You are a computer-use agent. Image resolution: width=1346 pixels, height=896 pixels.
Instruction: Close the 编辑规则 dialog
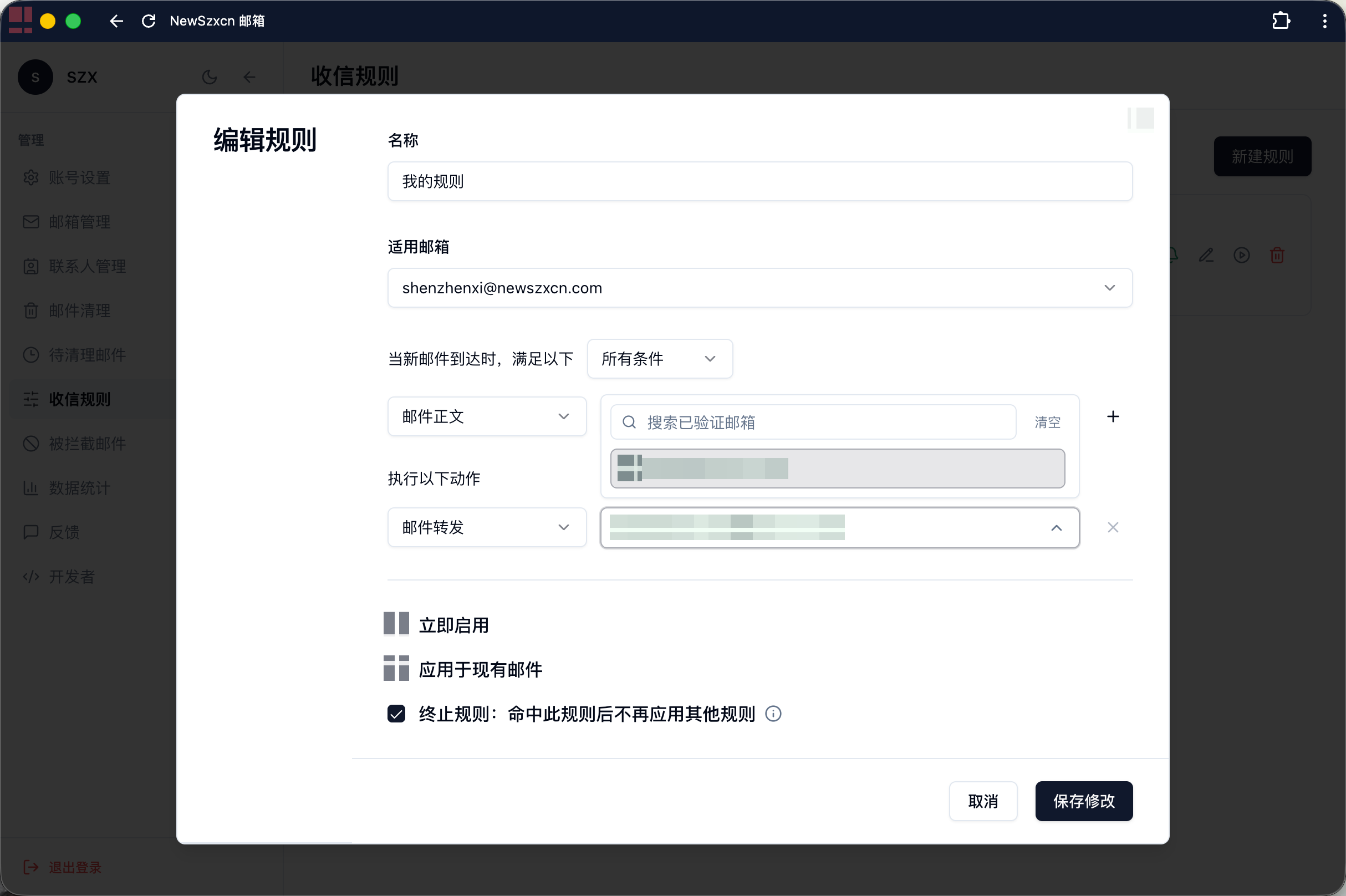1141,118
